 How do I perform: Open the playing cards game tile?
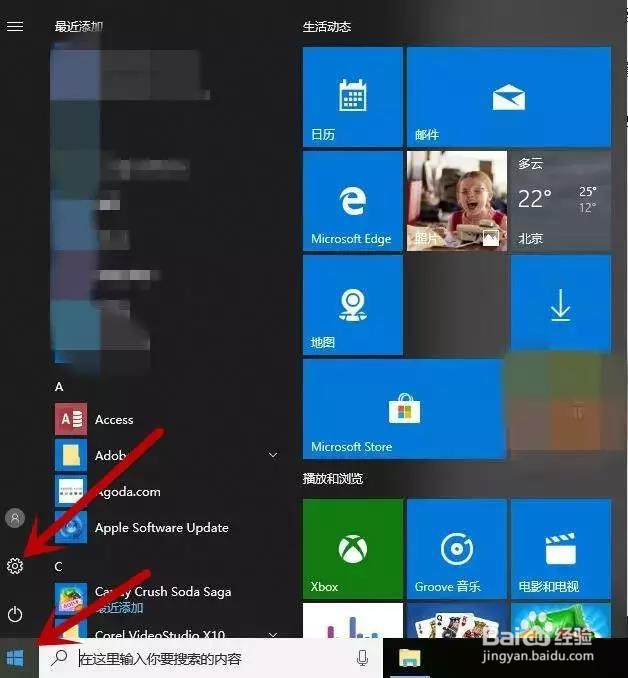tap(457, 621)
